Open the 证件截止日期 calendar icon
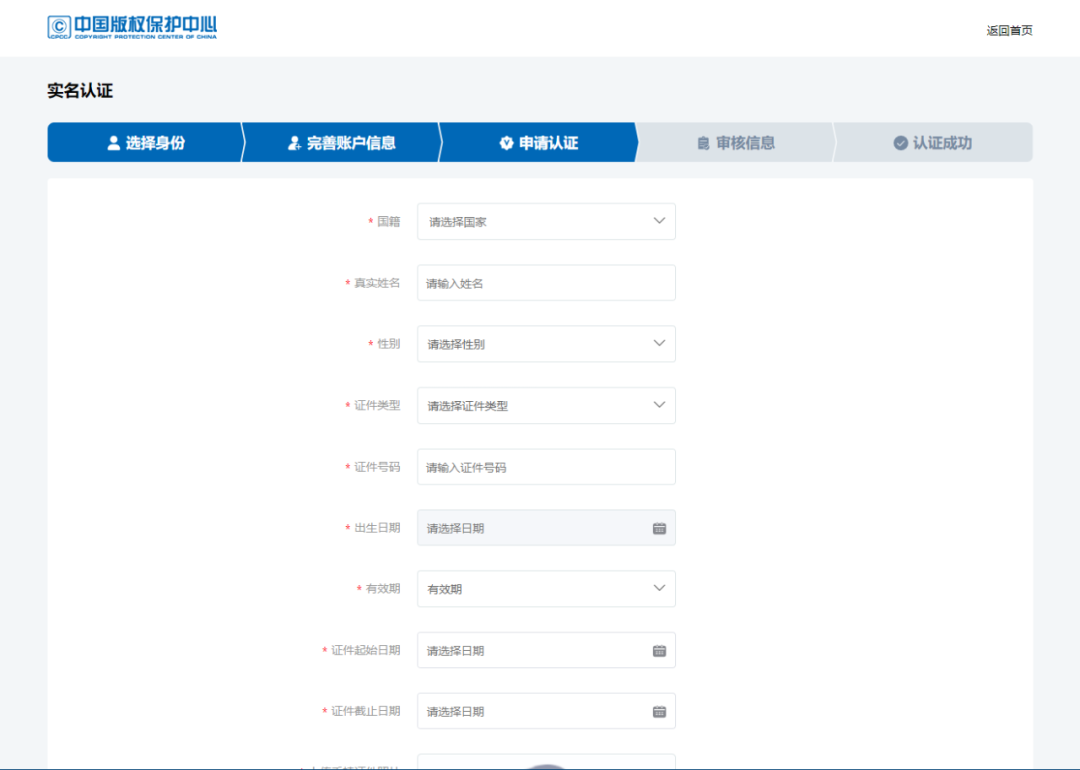The image size is (1080, 770). click(659, 711)
